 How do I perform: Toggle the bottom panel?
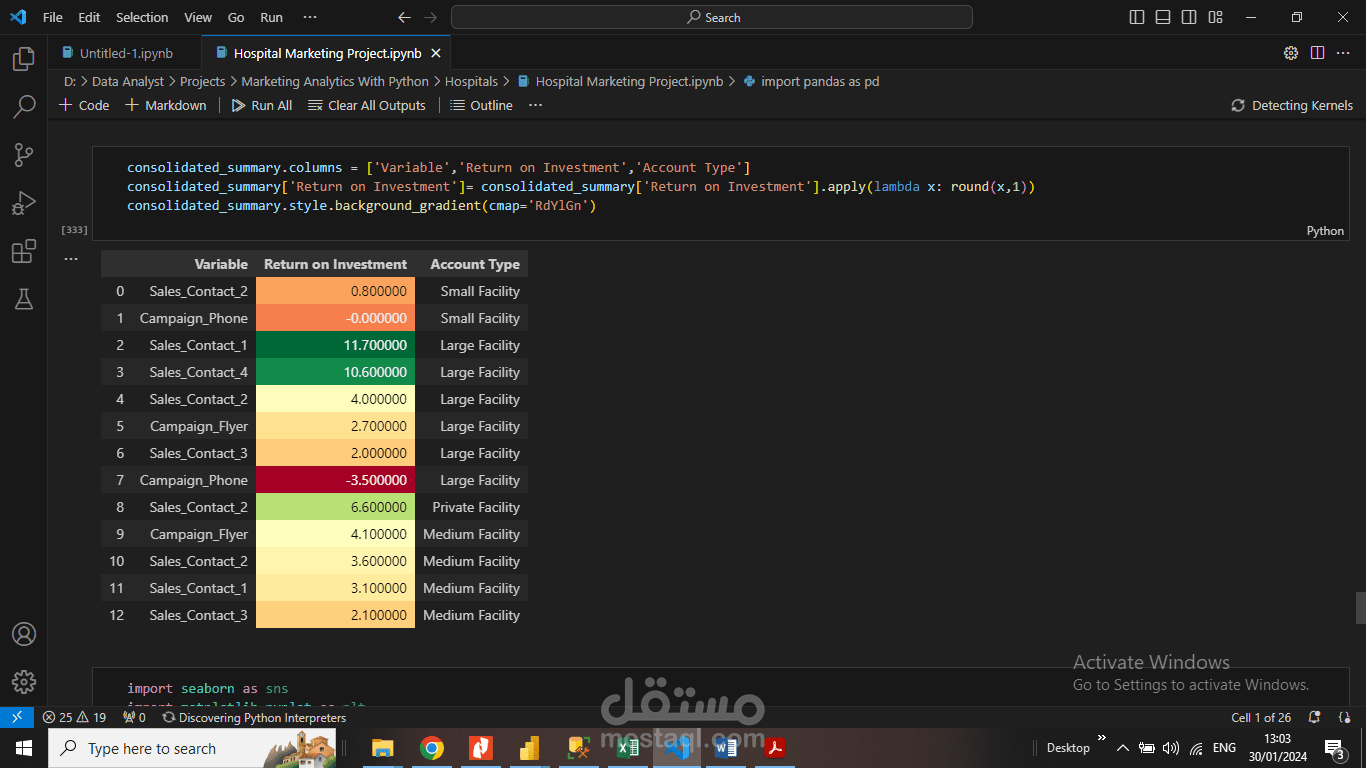1163,17
